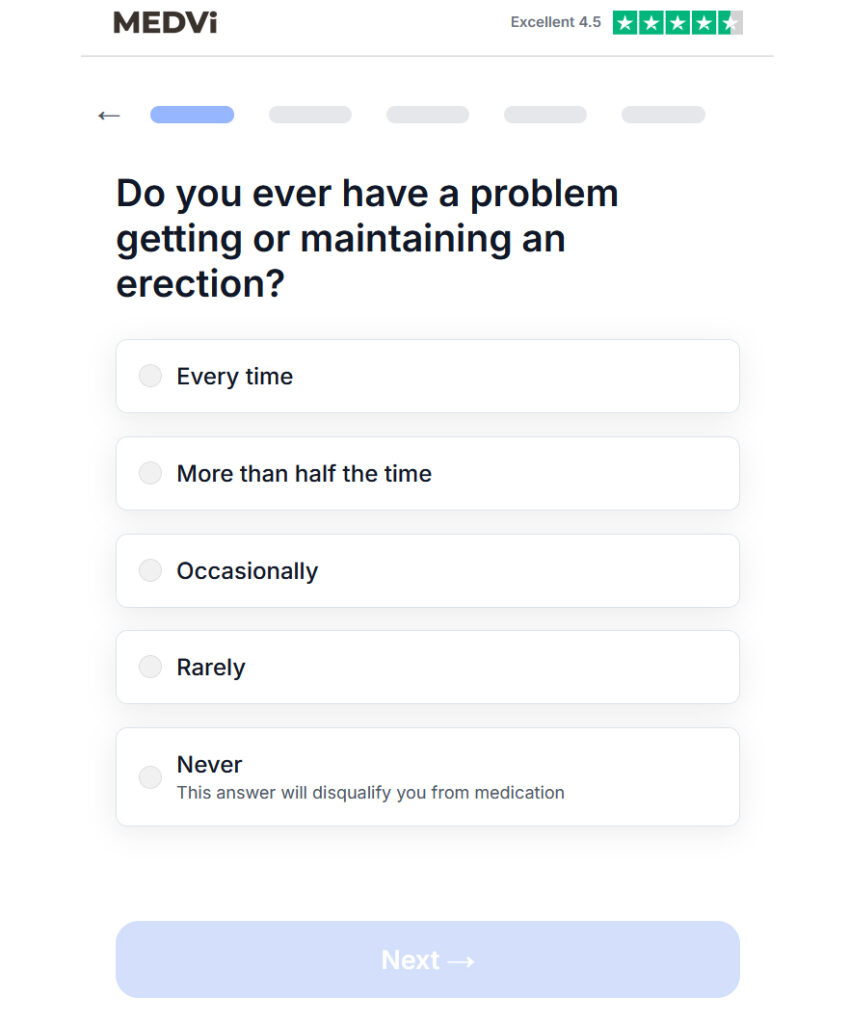
Task: Choose the Rarely answer card
Action: [428, 667]
